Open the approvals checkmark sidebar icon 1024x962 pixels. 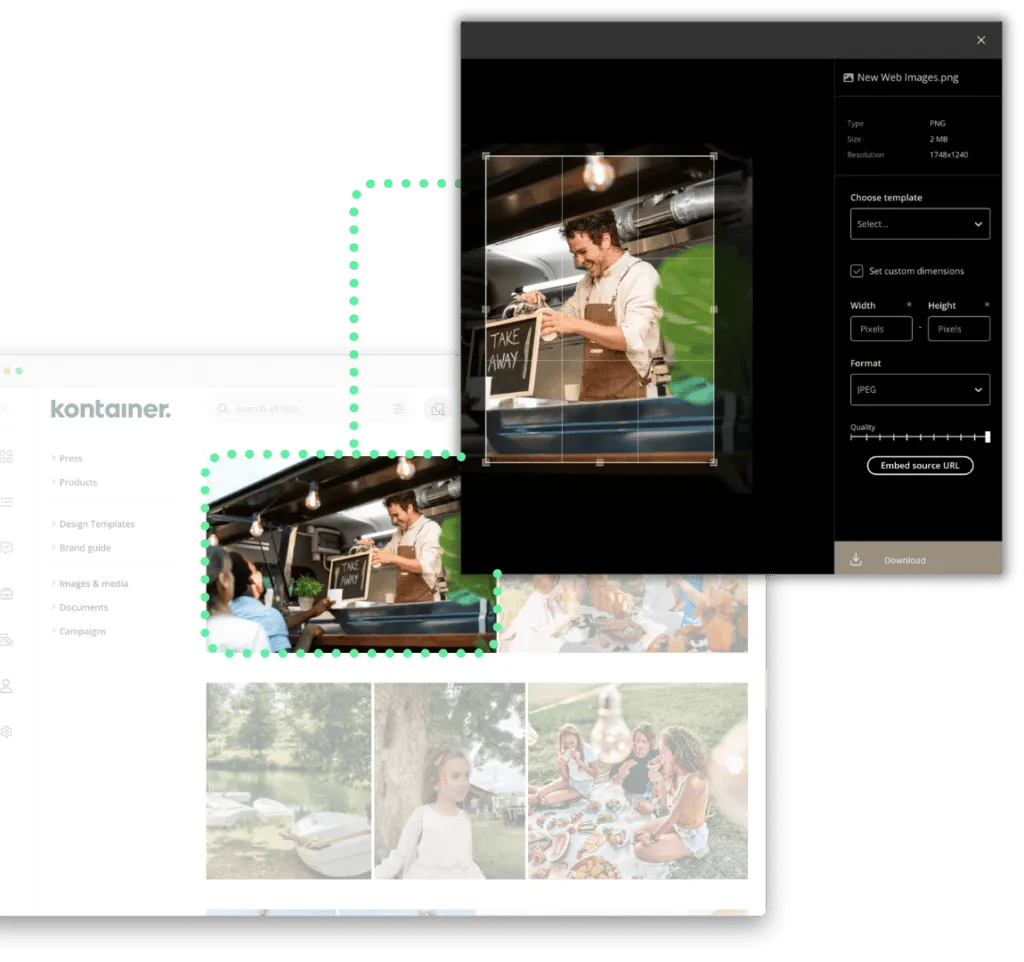[7, 547]
